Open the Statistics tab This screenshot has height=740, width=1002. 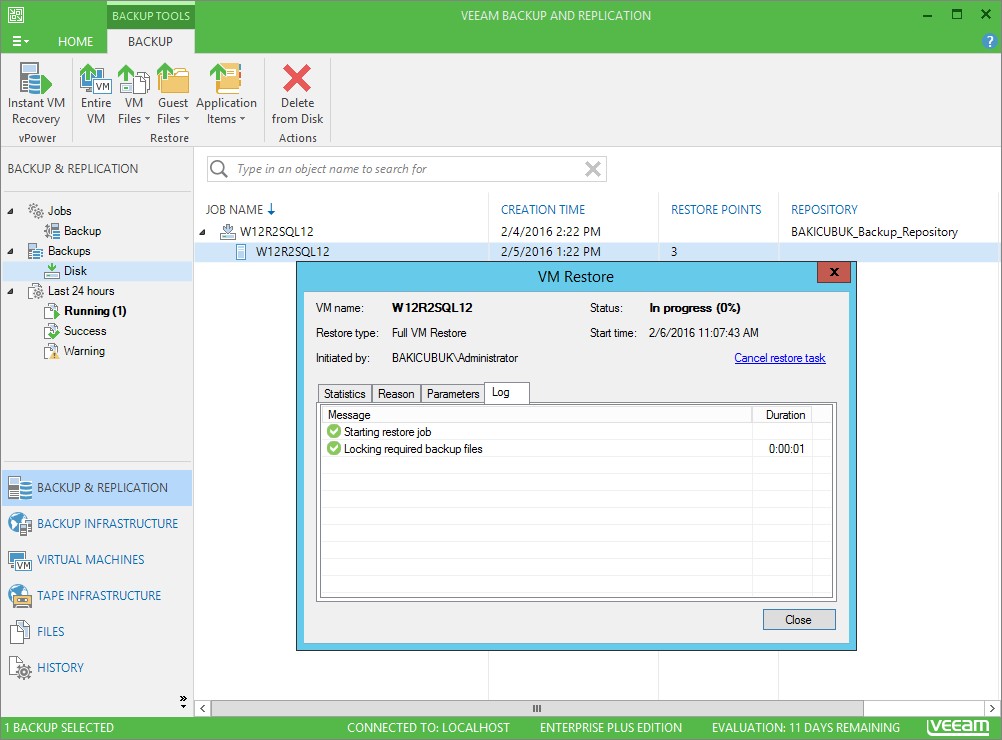tap(344, 394)
